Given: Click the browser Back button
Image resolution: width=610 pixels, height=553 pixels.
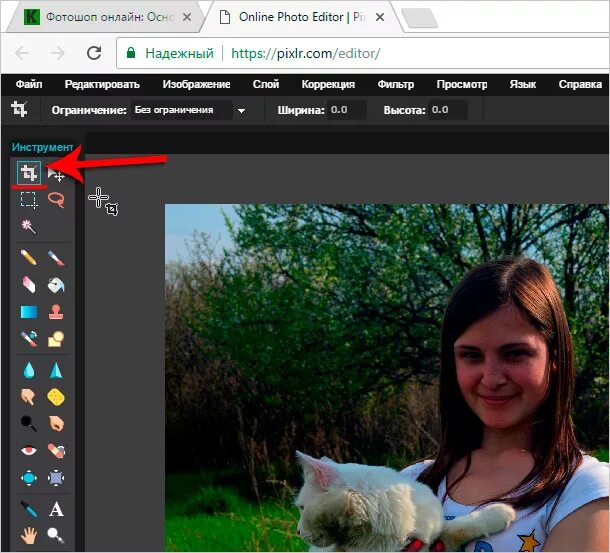Looking at the screenshot, I should click(x=22, y=53).
